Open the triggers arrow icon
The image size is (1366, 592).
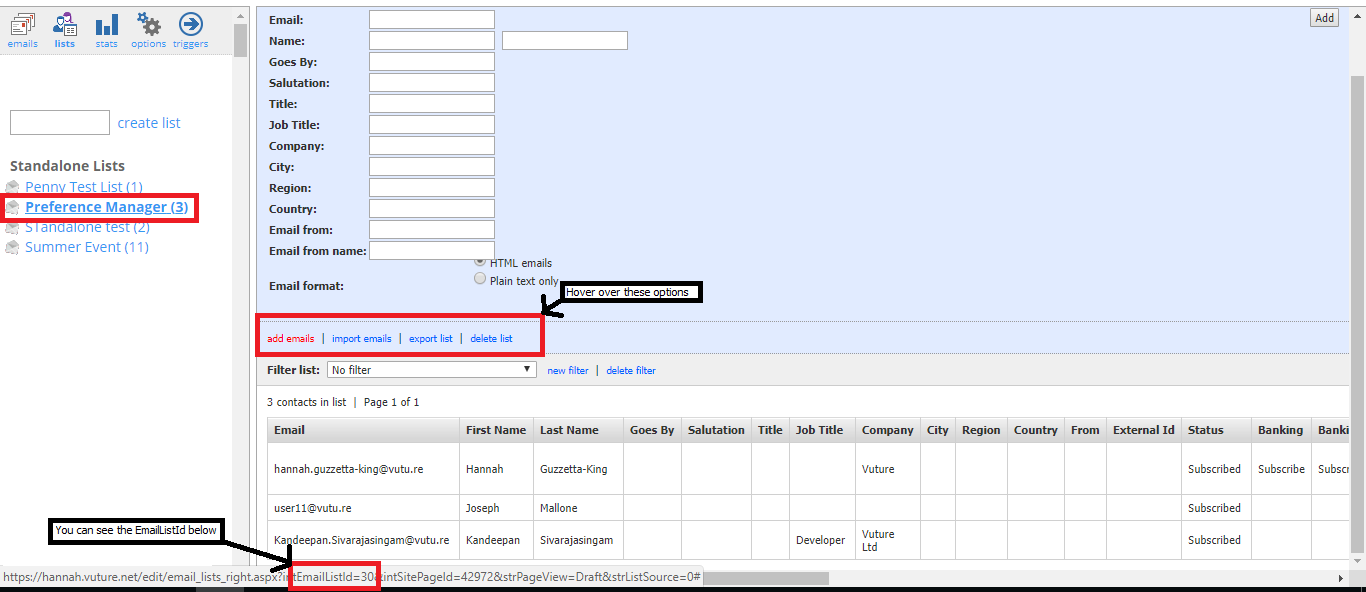(x=190, y=24)
